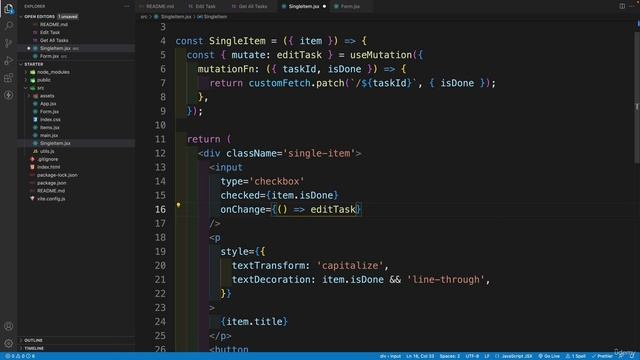Open Get All Tasks in Open Editors list
Image resolution: width=640 pixels, height=360 pixels.
click(x=54, y=40)
